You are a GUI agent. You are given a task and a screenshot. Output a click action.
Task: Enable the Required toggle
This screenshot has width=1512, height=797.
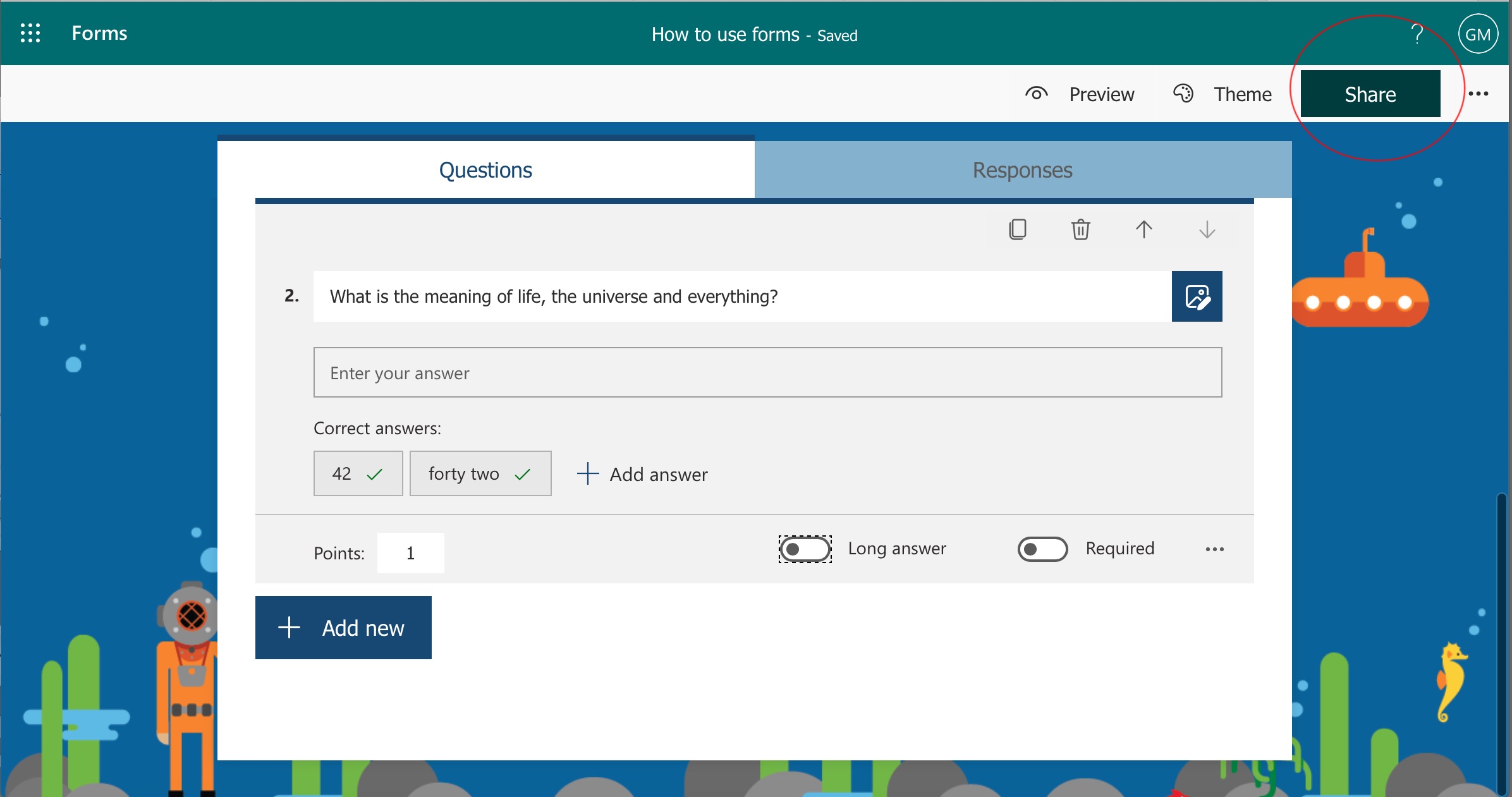pos(1042,549)
